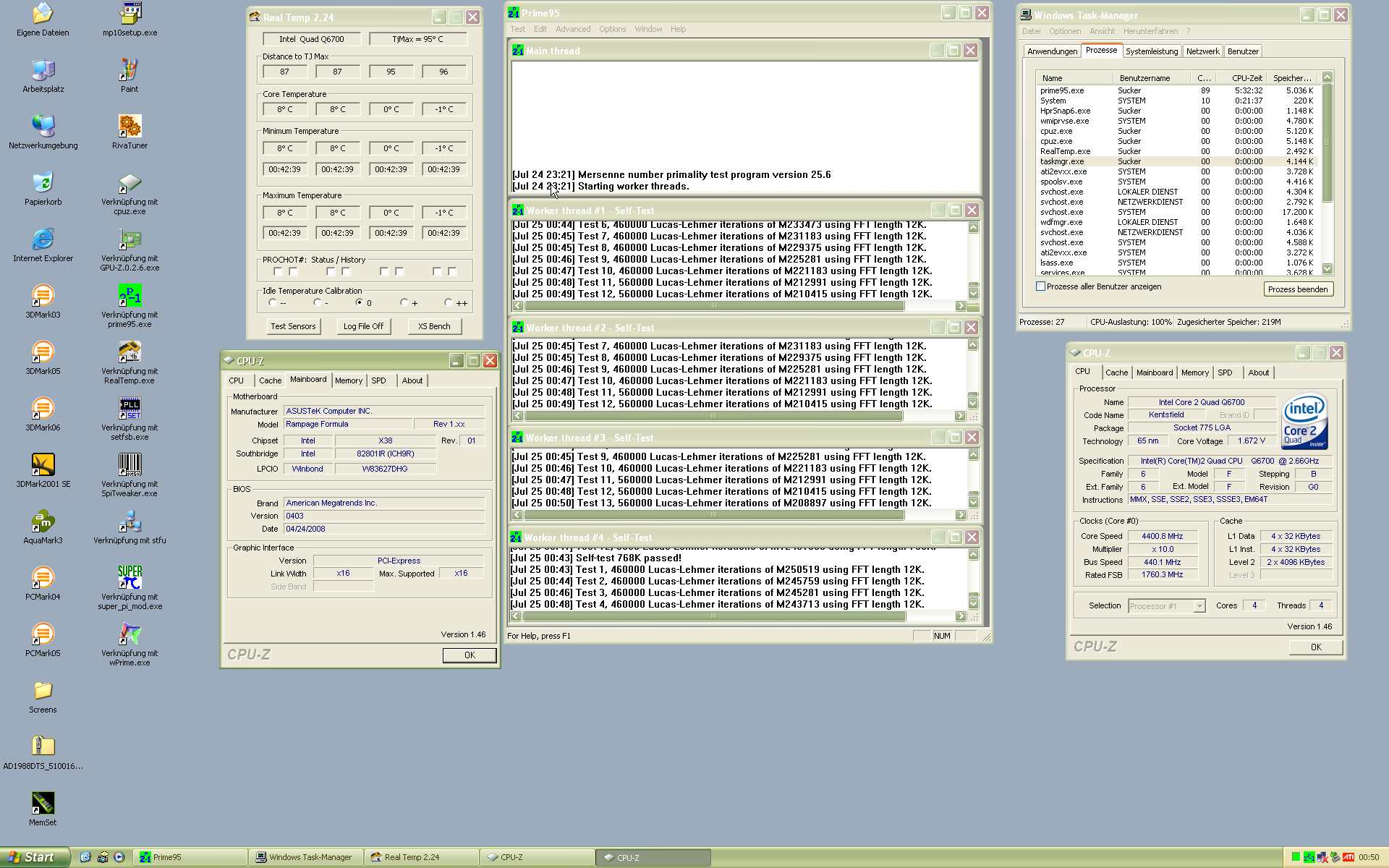Viewport: 1389px width, 868px height.
Task: Enable 'Prozesse aller Benutzer anzeigen' checkbox
Action: pyautogui.click(x=1040, y=286)
